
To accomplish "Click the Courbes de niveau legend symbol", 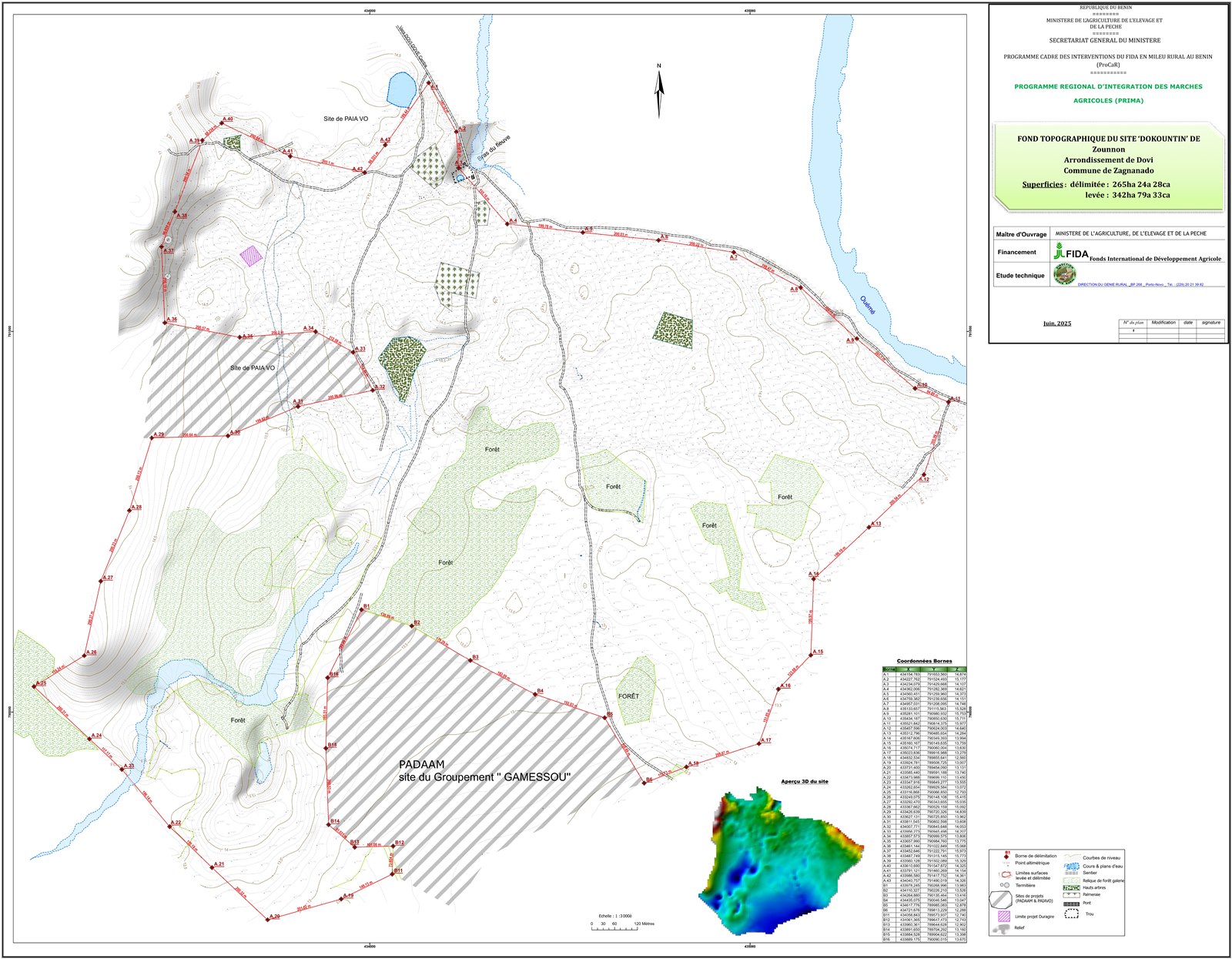I will 1071,857.
